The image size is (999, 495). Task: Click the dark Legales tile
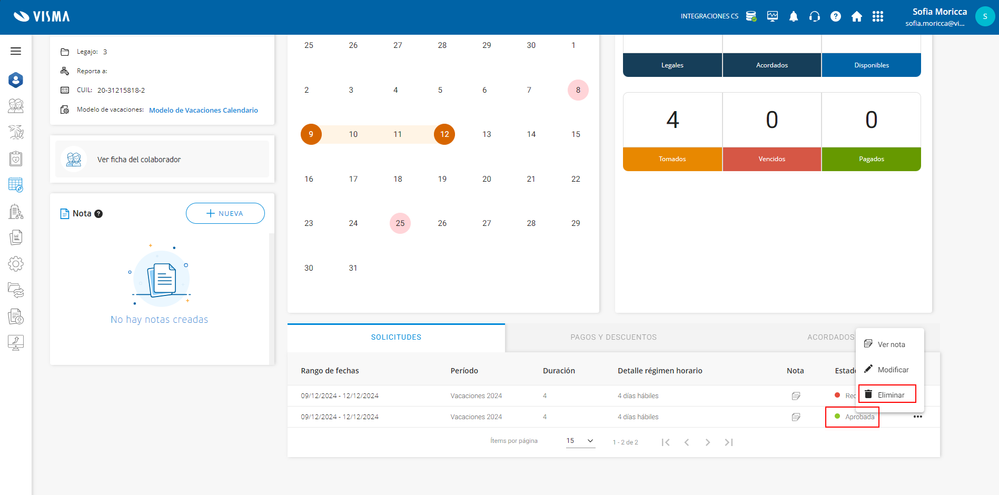coord(672,65)
